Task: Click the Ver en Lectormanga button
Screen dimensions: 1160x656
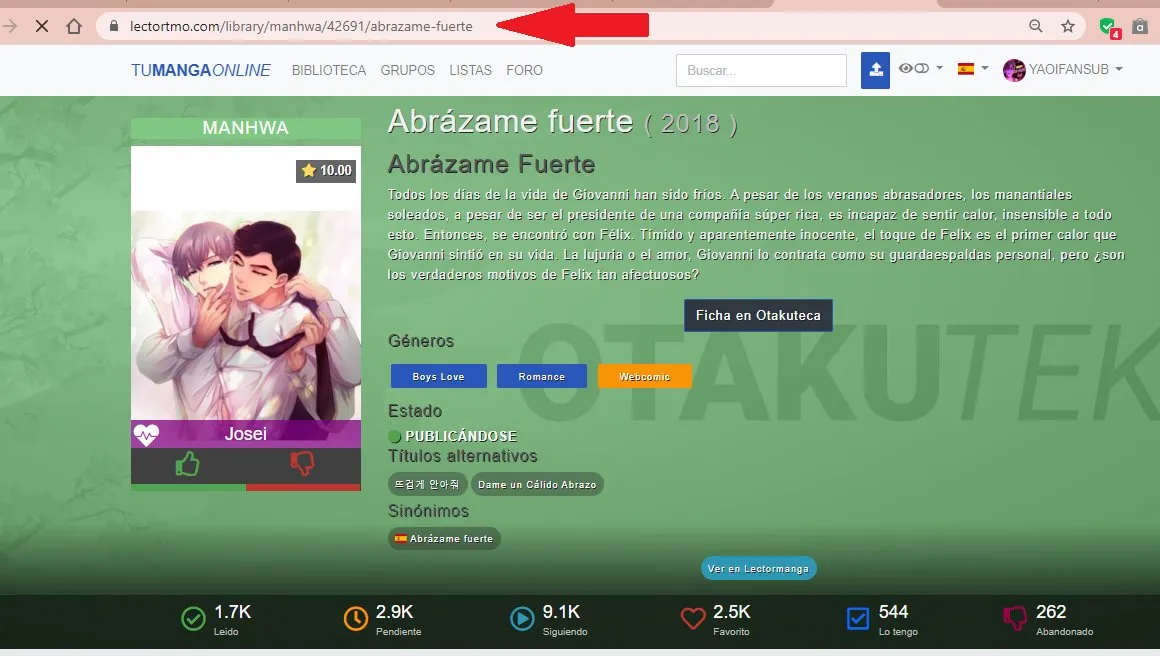Action: pos(758,568)
